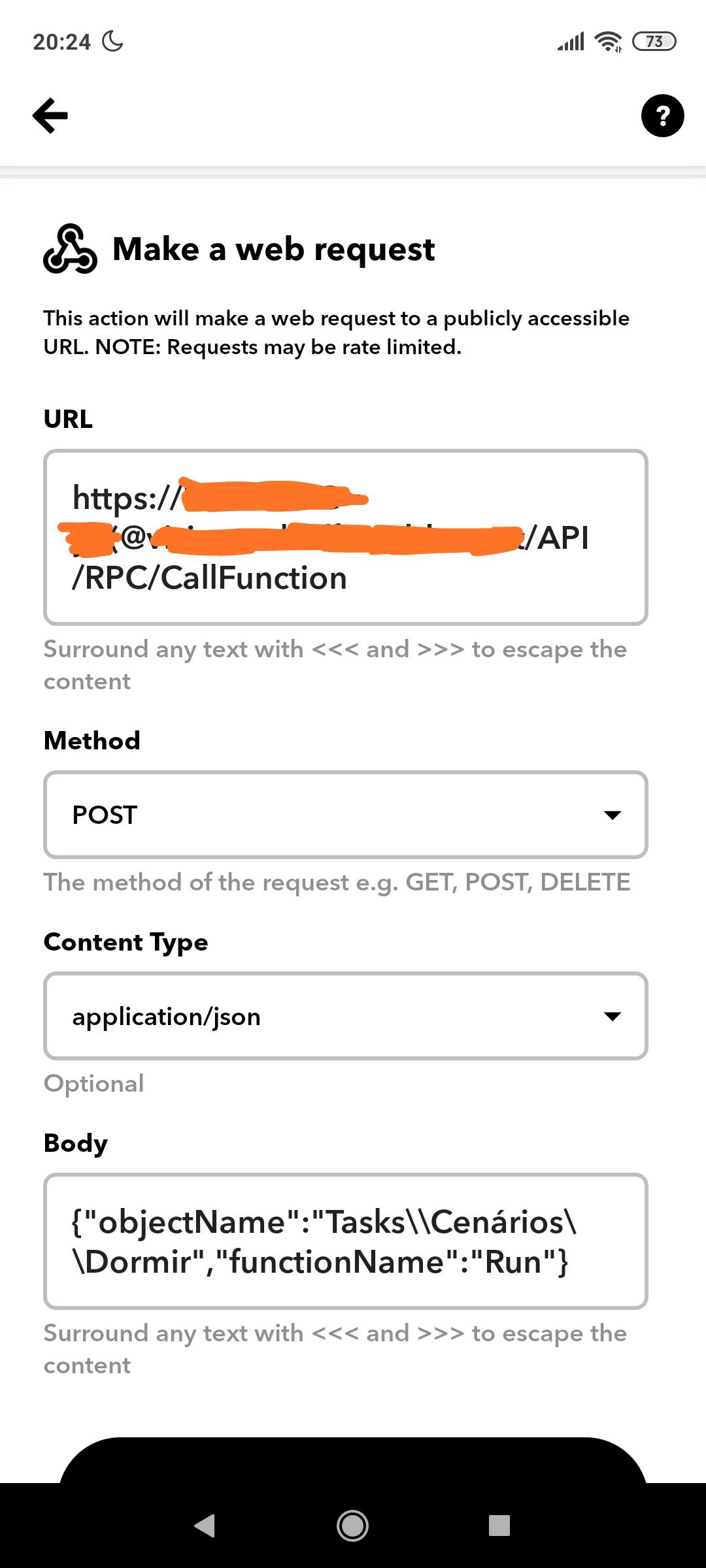Tap the Content Type dropdown arrow

tap(612, 1016)
